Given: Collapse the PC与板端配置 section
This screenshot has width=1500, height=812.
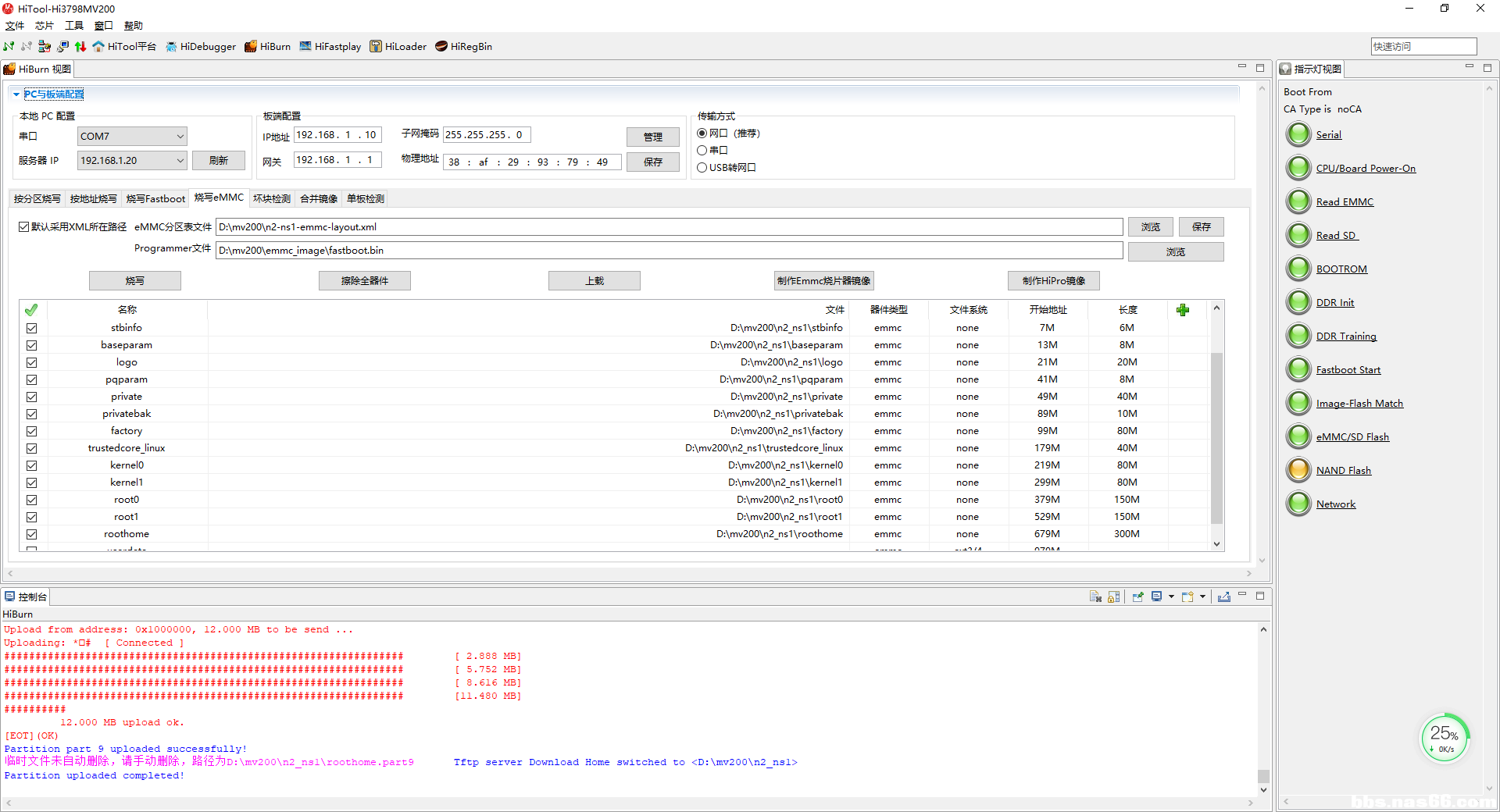Looking at the screenshot, I should point(16,94).
